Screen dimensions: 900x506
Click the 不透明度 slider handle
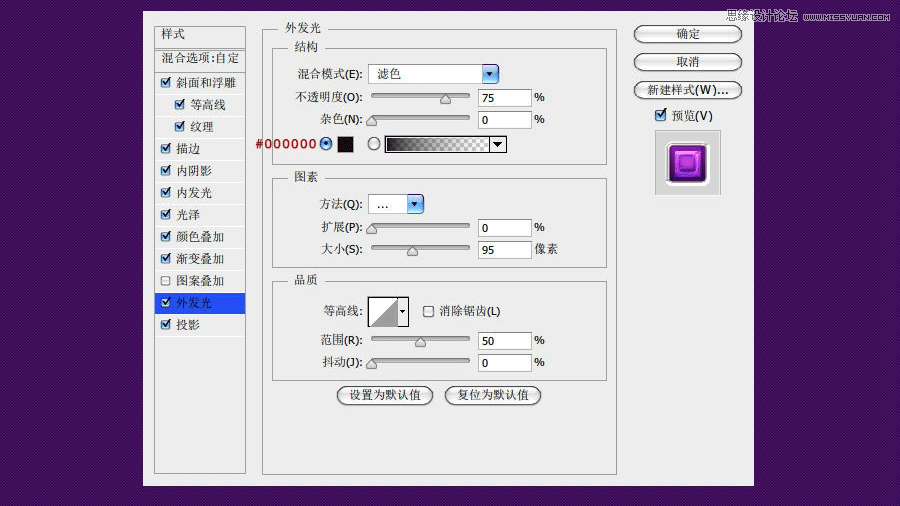click(x=445, y=99)
